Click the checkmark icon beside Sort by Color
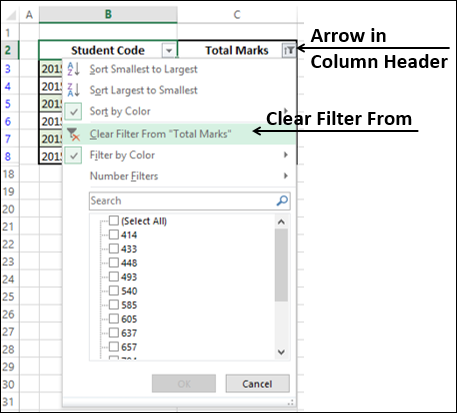 pyautogui.click(x=73, y=111)
